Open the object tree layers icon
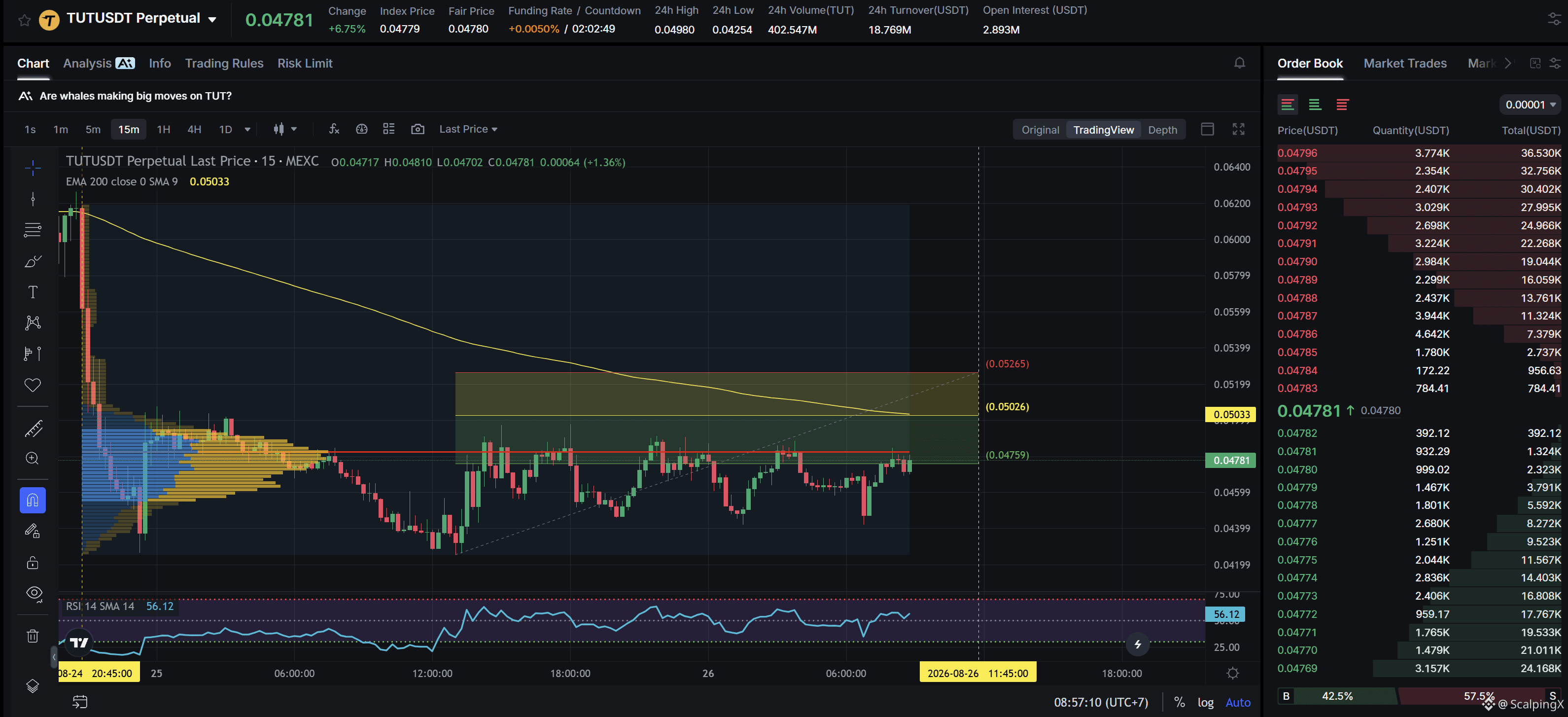The image size is (1568, 717). [x=33, y=686]
